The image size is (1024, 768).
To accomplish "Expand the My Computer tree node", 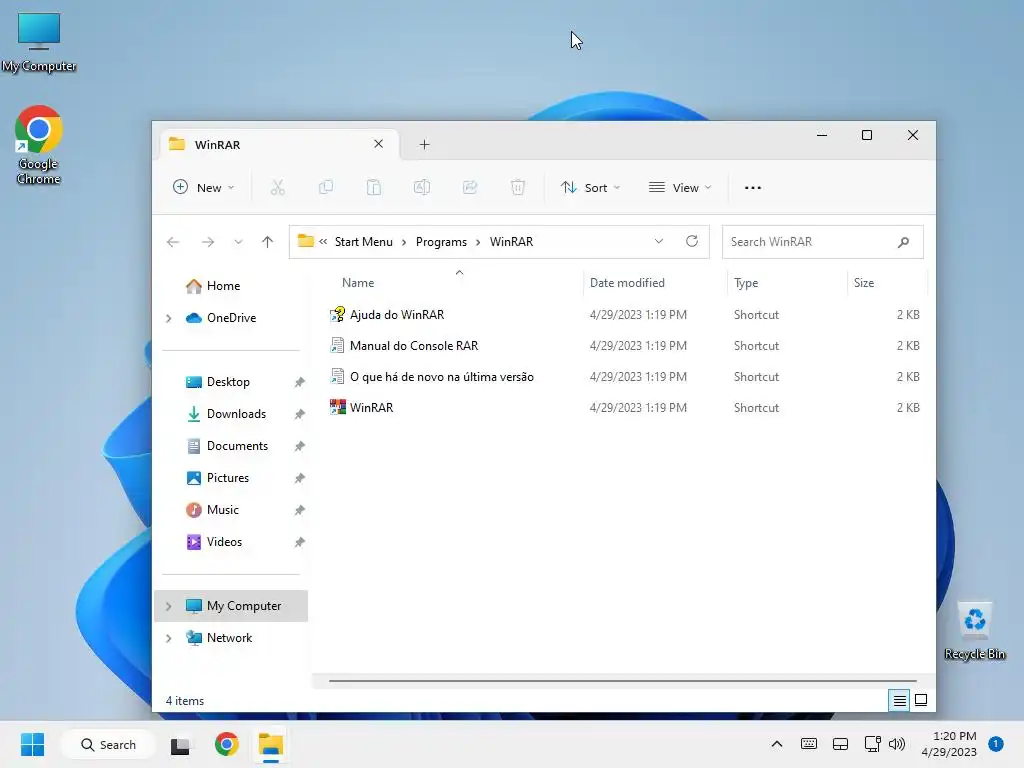I will click(168, 606).
